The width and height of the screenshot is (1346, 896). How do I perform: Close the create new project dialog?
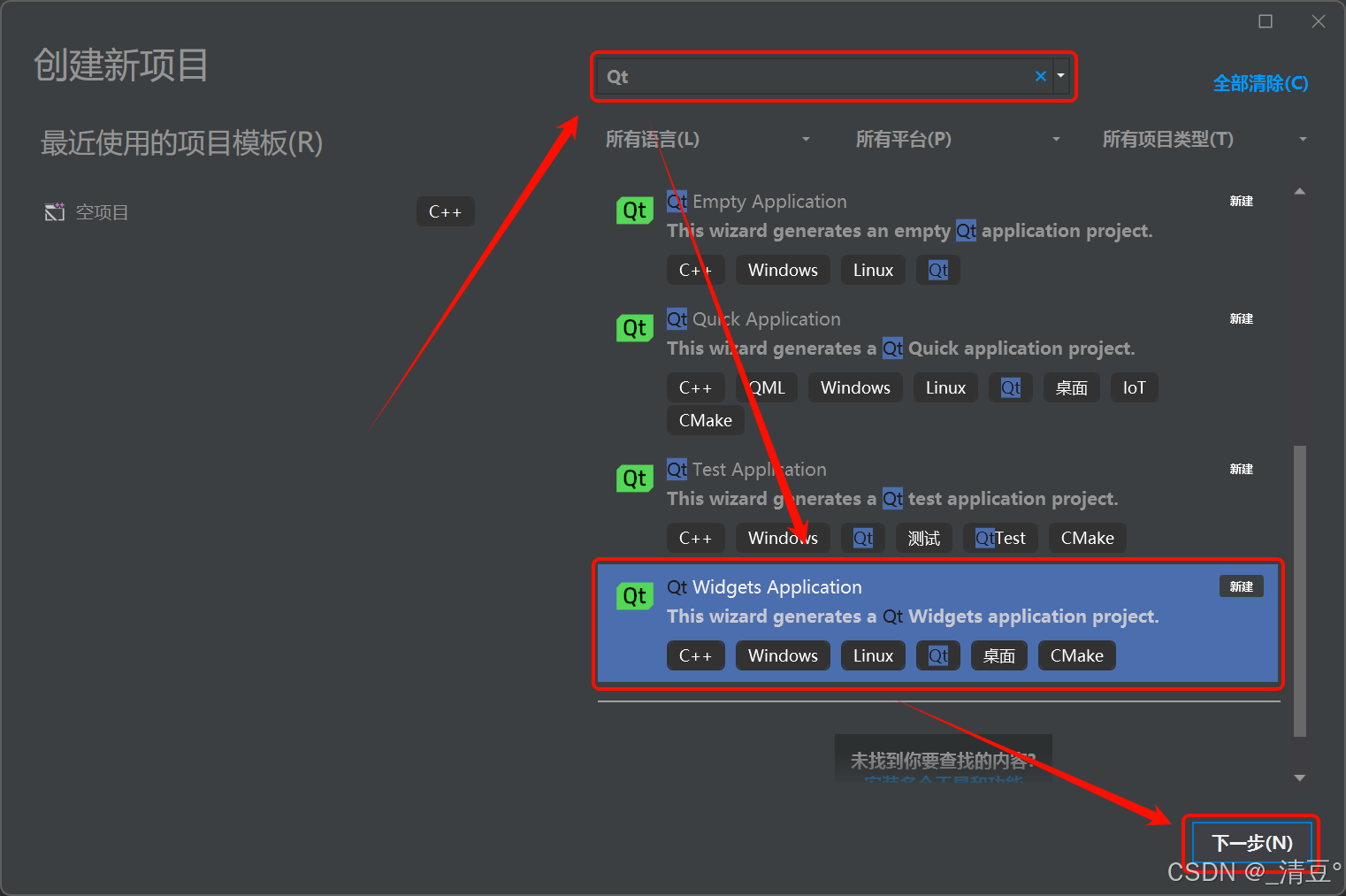pyautogui.click(x=1319, y=21)
